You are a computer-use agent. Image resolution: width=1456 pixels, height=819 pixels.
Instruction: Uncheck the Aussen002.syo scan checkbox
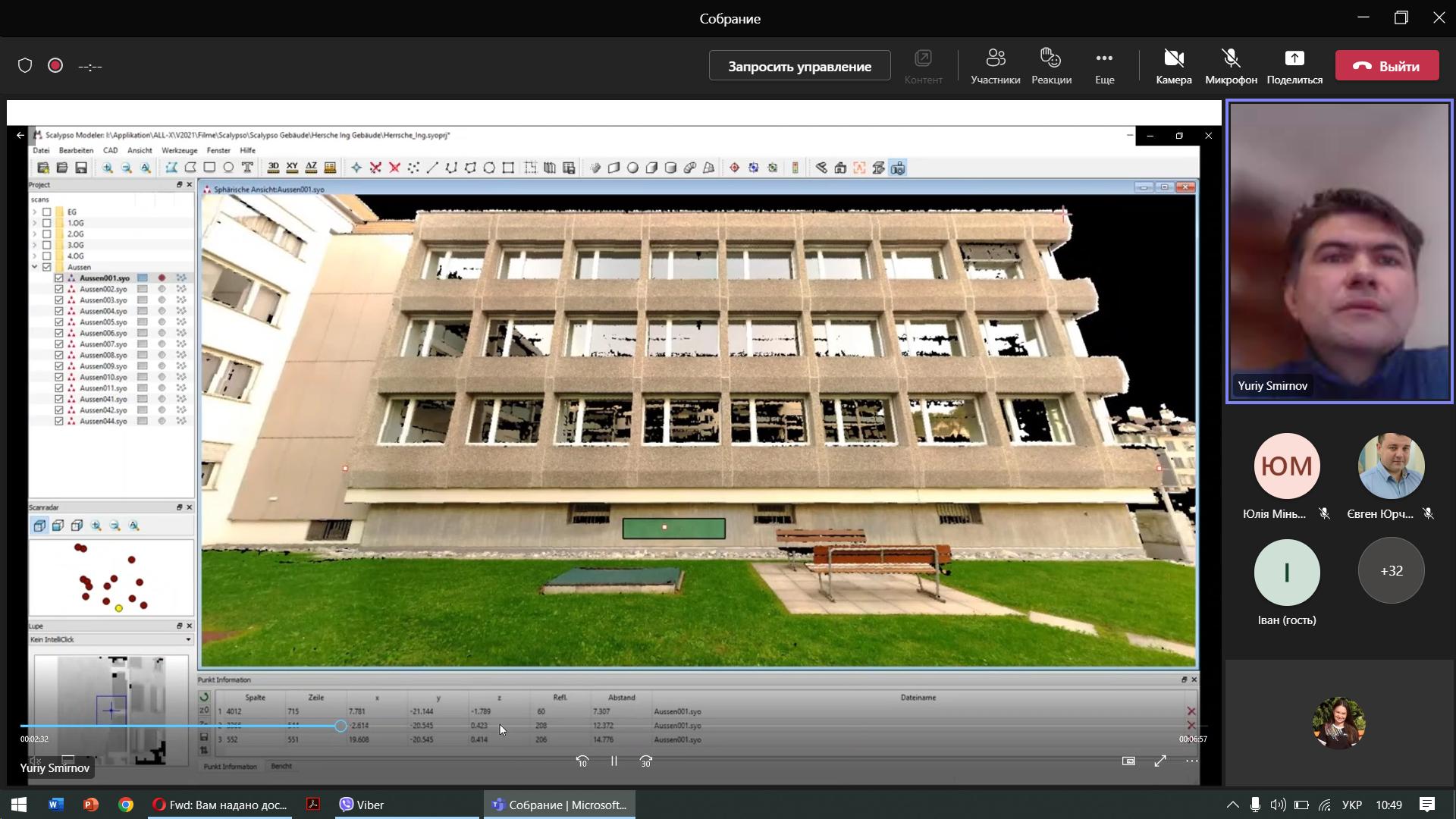(59, 289)
